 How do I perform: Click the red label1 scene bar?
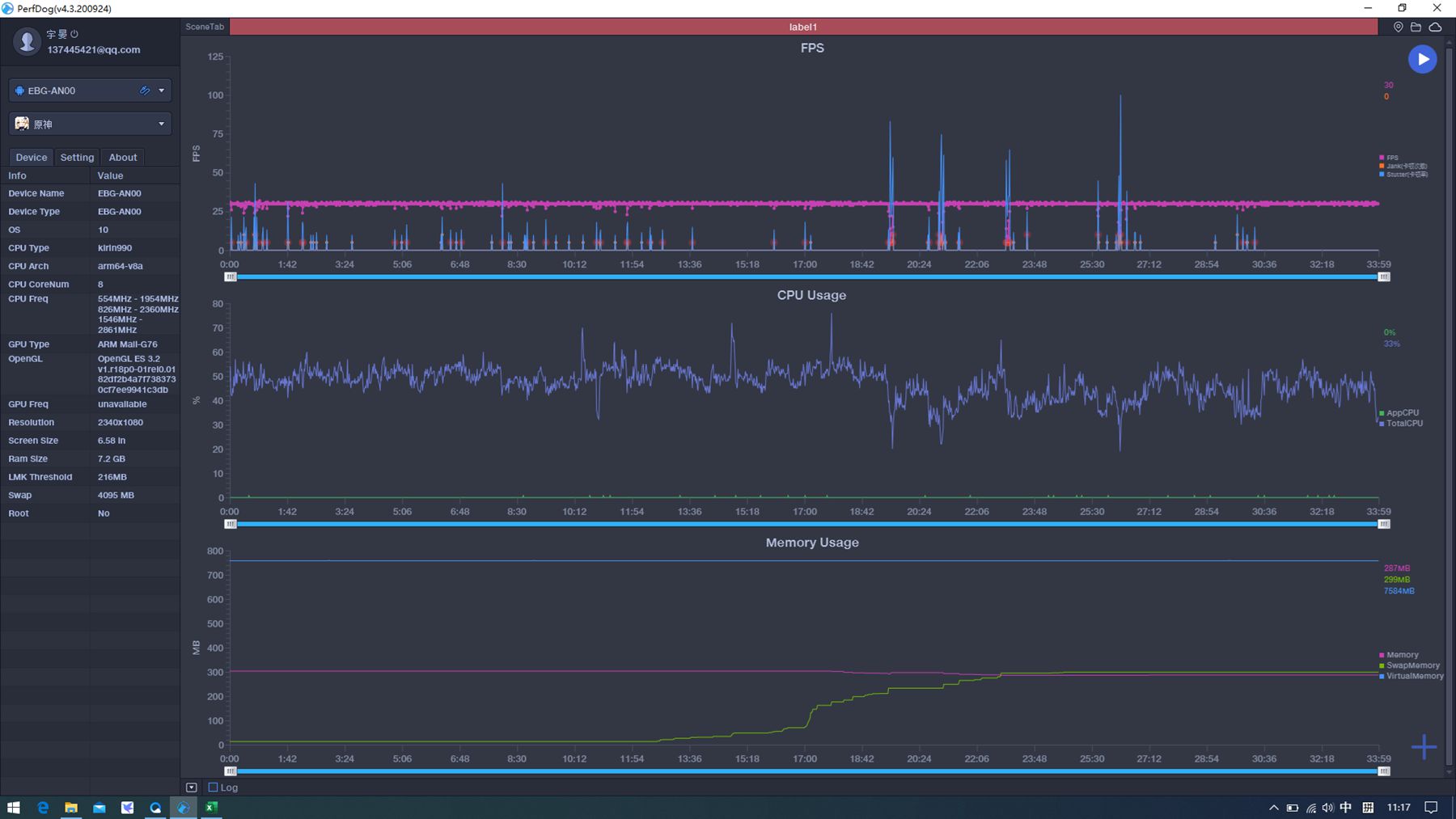[x=803, y=27]
